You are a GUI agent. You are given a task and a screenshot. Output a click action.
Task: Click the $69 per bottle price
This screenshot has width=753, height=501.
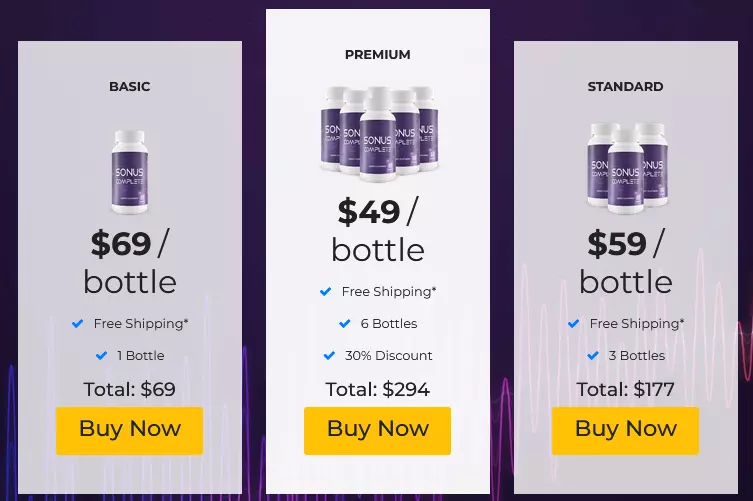pyautogui.click(x=130, y=262)
